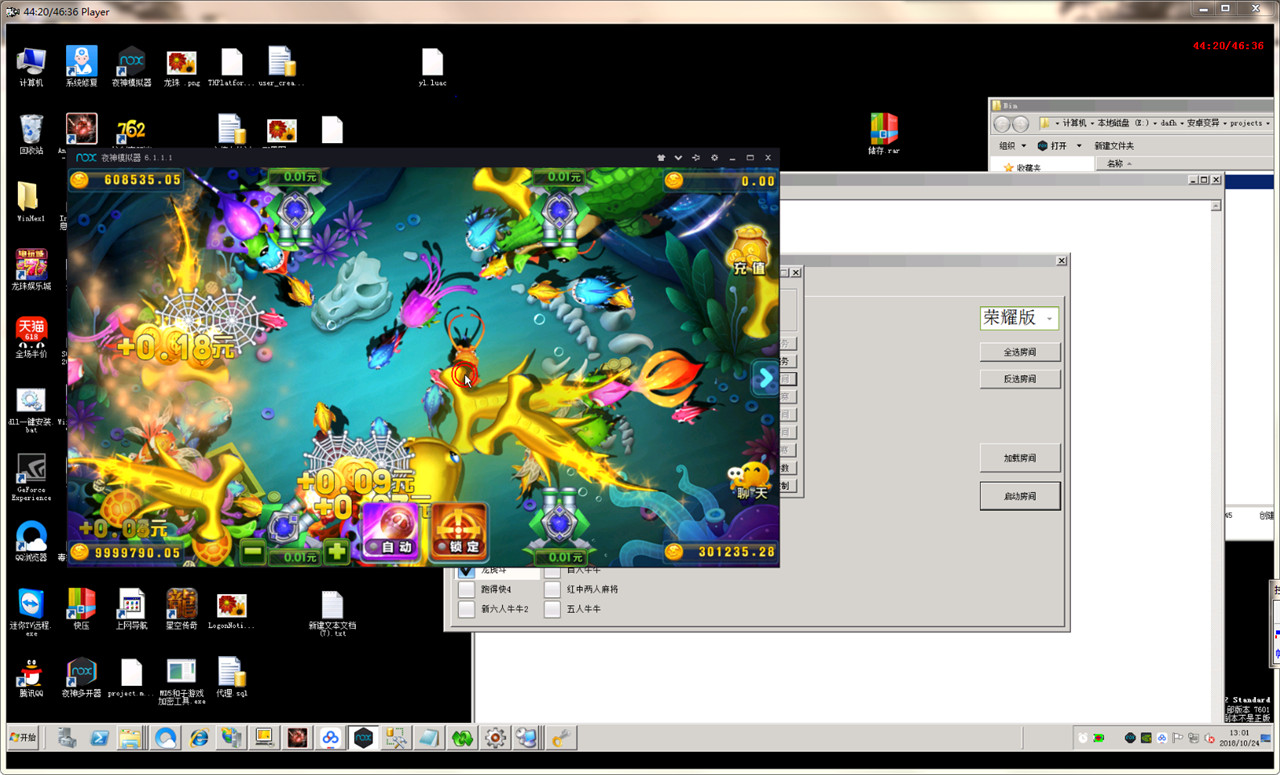Open the 充值 recharge gold bag
The image size is (1280, 775).
click(749, 251)
